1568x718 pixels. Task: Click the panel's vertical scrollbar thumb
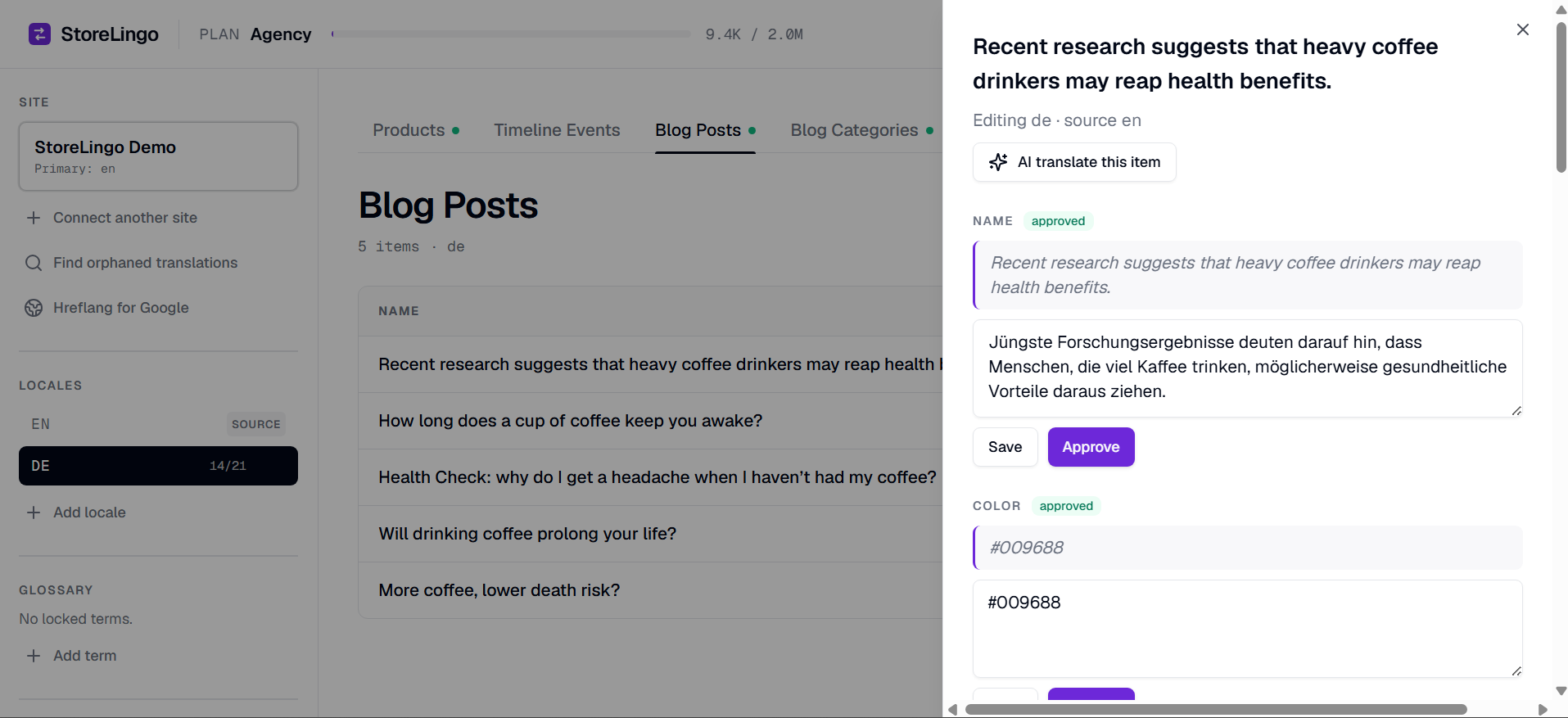tap(1561, 96)
